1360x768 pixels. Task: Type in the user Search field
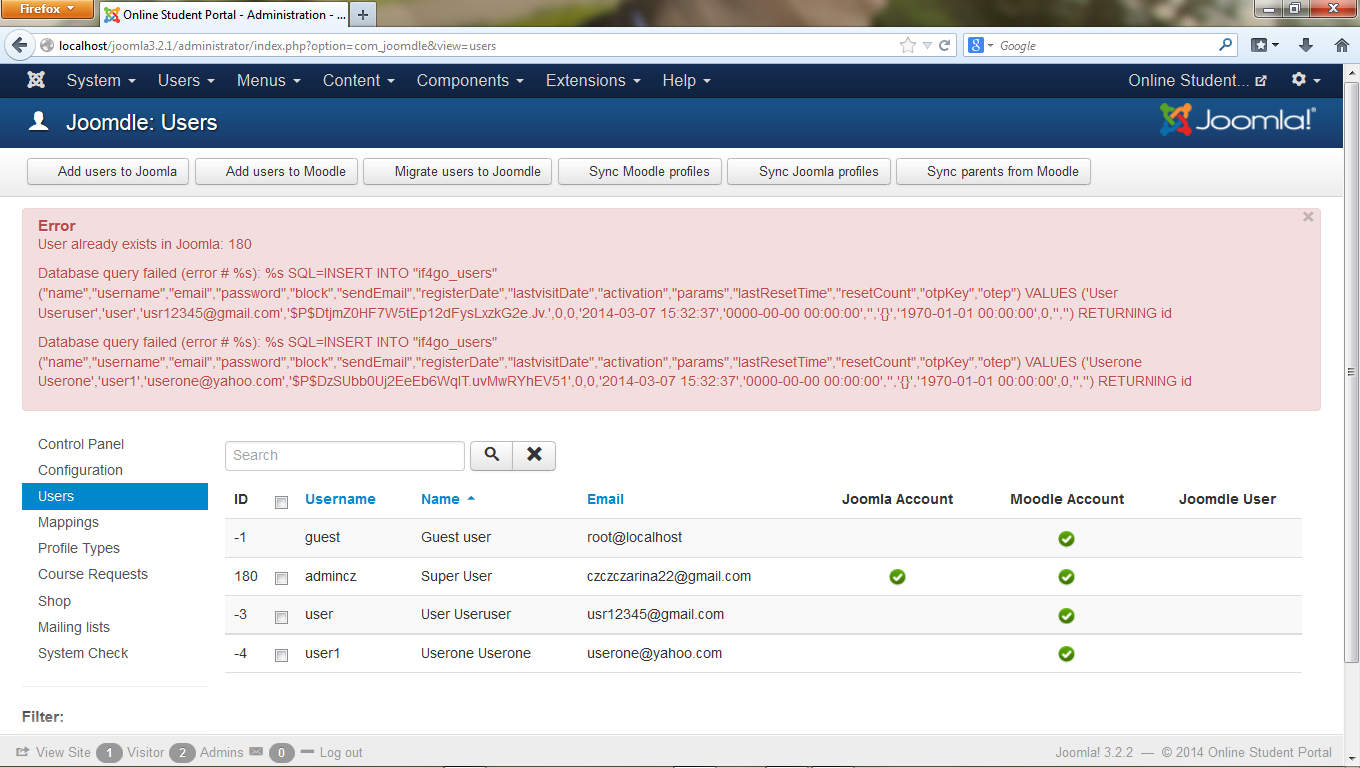click(345, 455)
